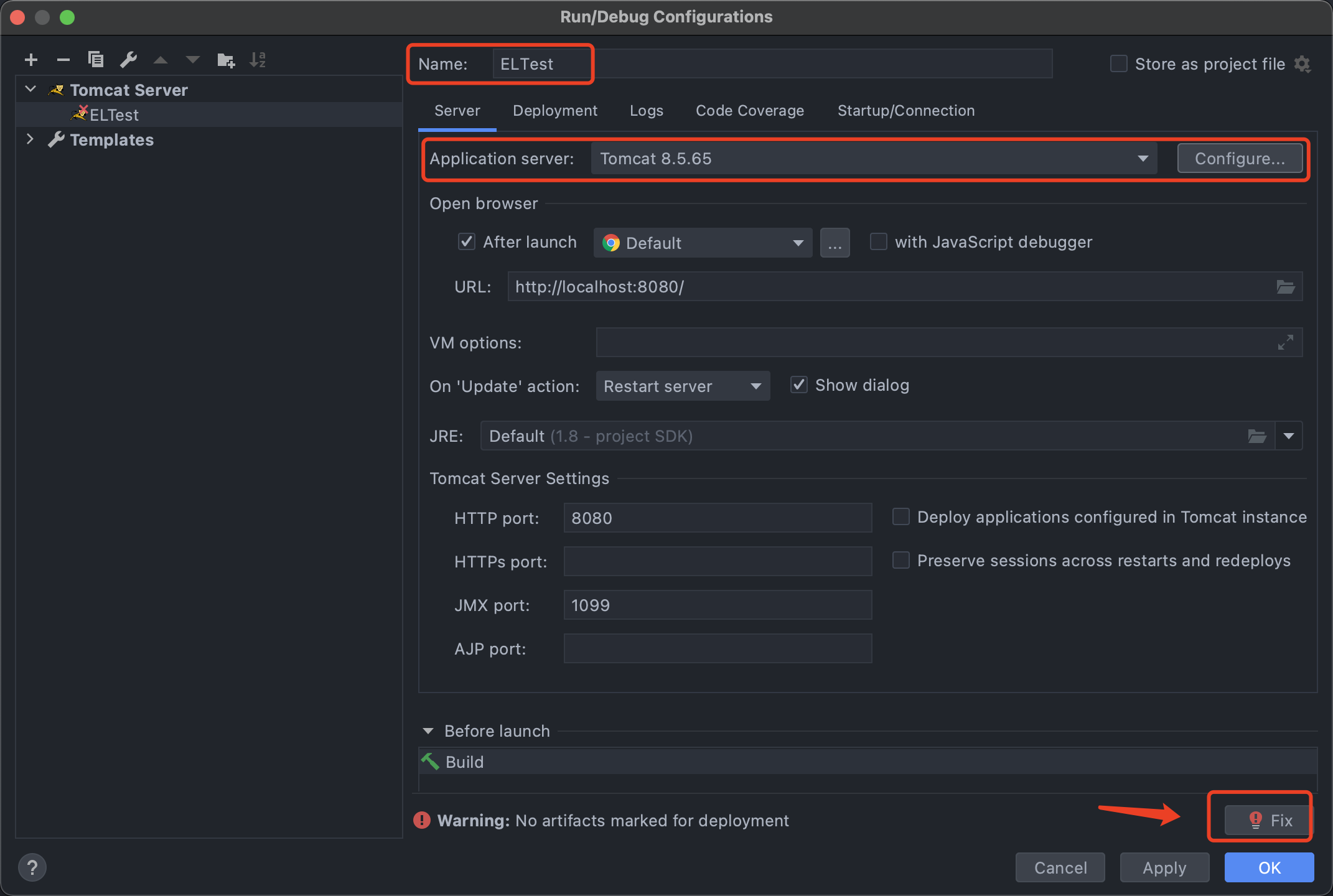Switch to the Deployment tab
Image resolution: width=1333 pixels, height=896 pixels.
click(x=553, y=110)
